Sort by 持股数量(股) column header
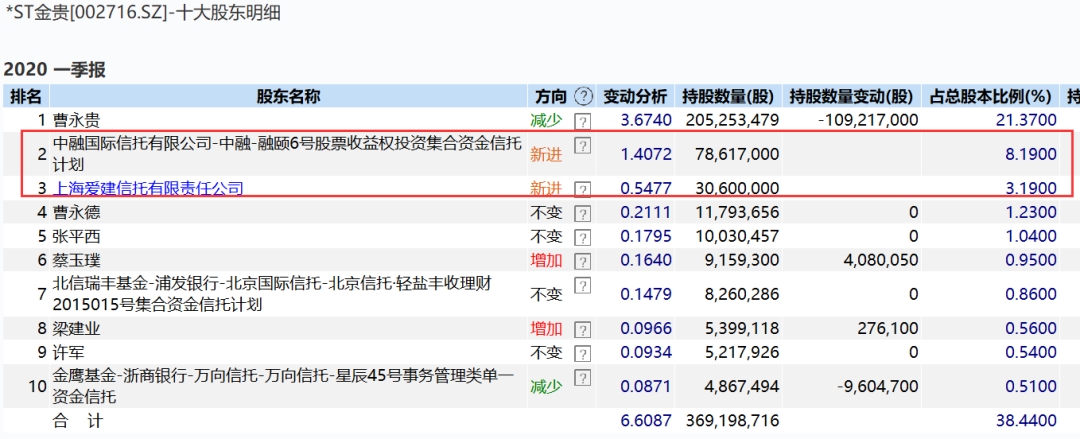 (x=729, y=97)
